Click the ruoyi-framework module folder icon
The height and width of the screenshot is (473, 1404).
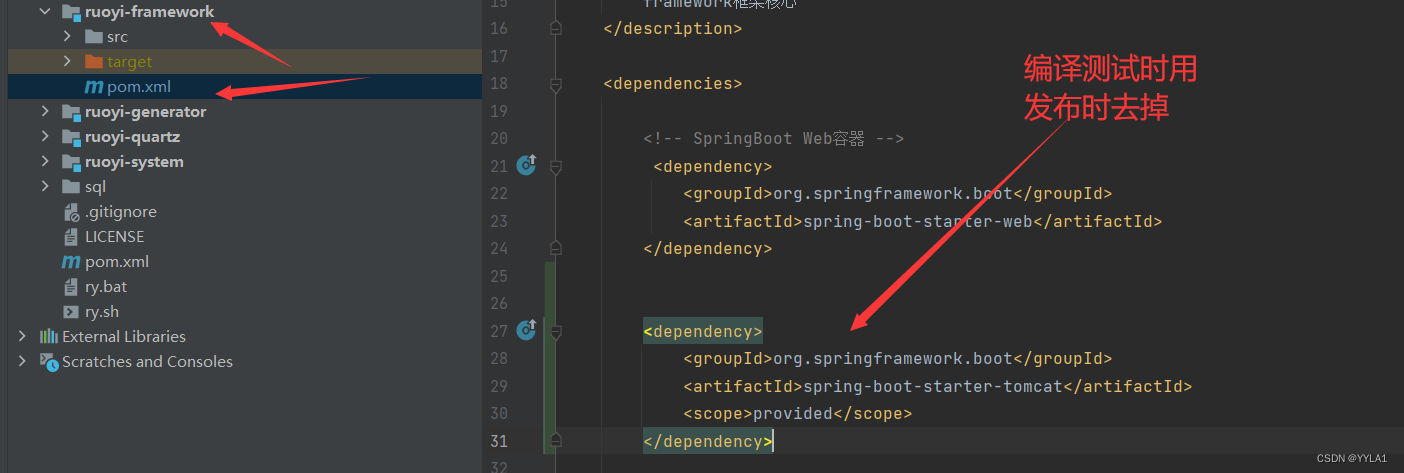[71, 13]
